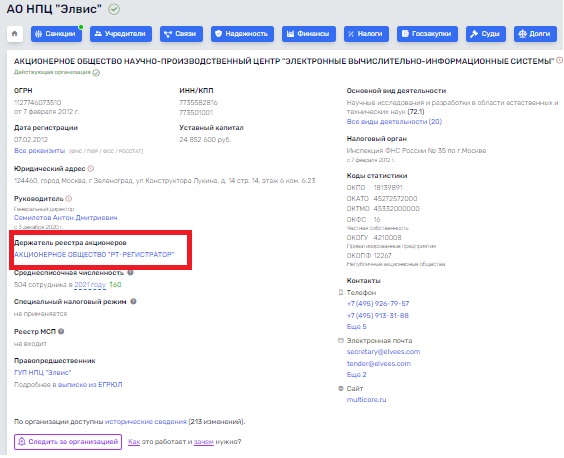Open Семилетов Антон Дмитриевич profile link
The height and width of the screenshot is (458, 564).
point(65,218)
